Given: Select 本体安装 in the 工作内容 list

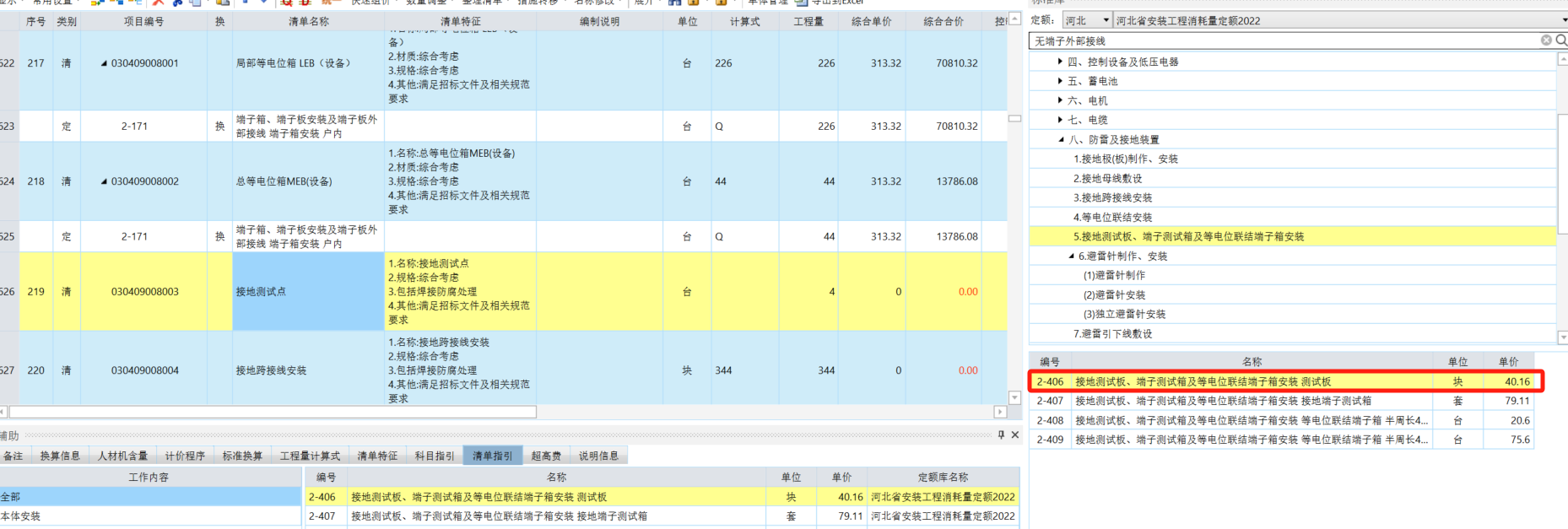Looking at the screenshot, I should click(x=149, y=516).
